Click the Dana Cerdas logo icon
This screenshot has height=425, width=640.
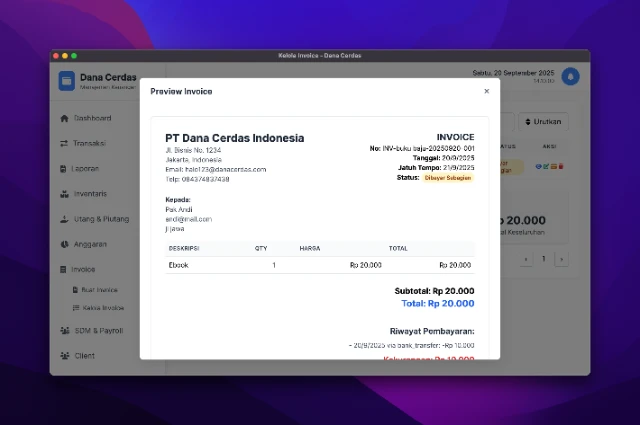pyautogui.click(x=67, y=81)
